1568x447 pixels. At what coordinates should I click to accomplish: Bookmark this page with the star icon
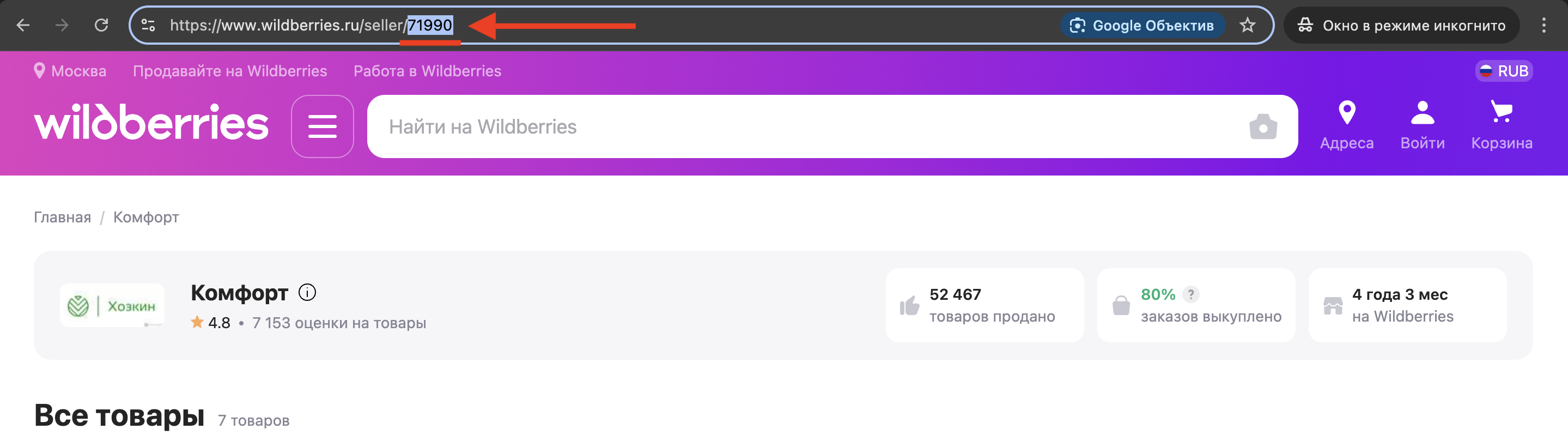[x=1247, y=25]
